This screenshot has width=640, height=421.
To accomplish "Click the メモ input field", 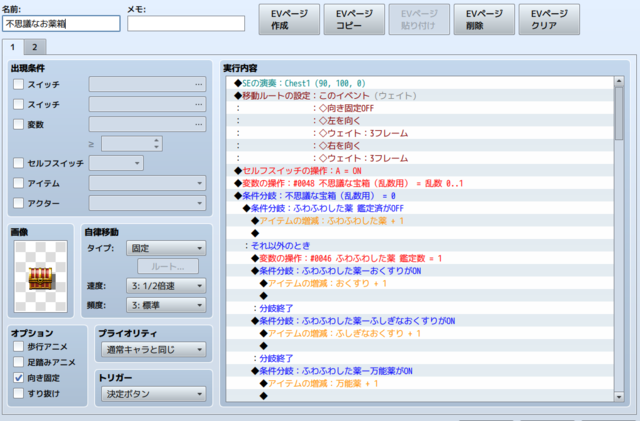I will pos(186,24).
